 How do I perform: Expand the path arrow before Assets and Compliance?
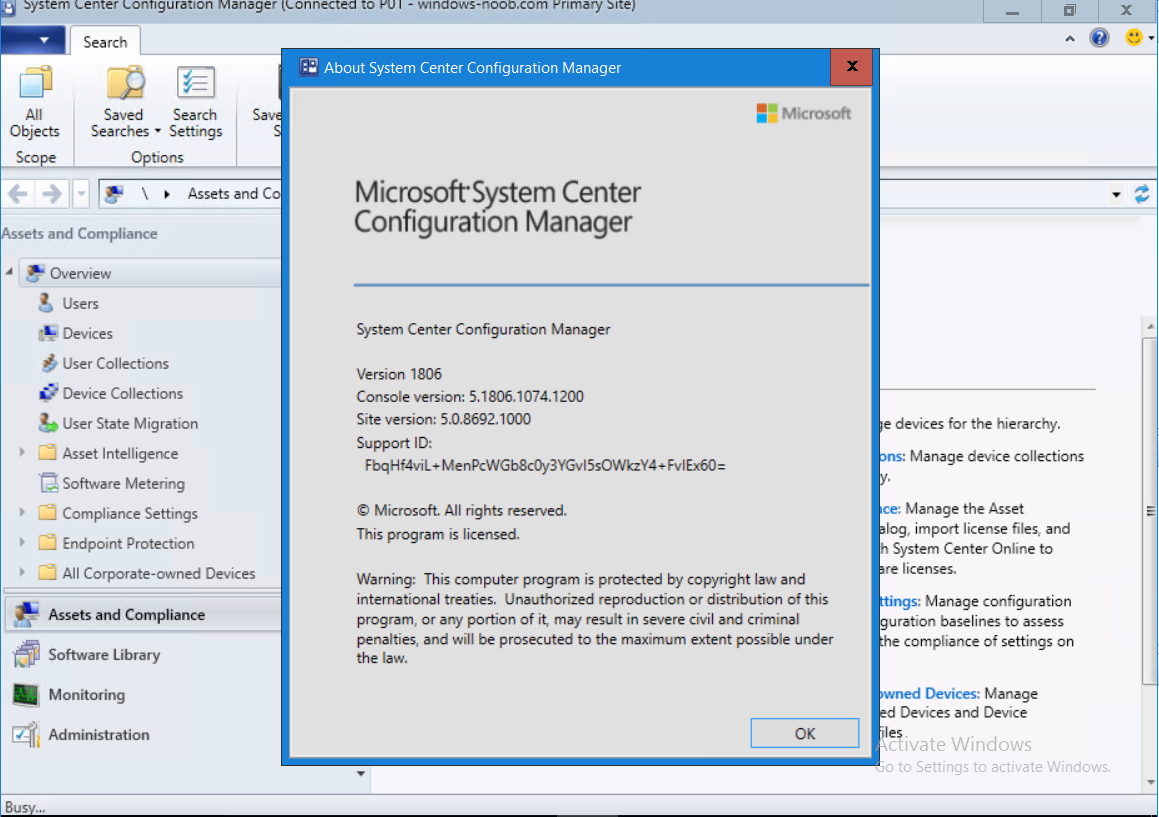click(x=167, y=194)
